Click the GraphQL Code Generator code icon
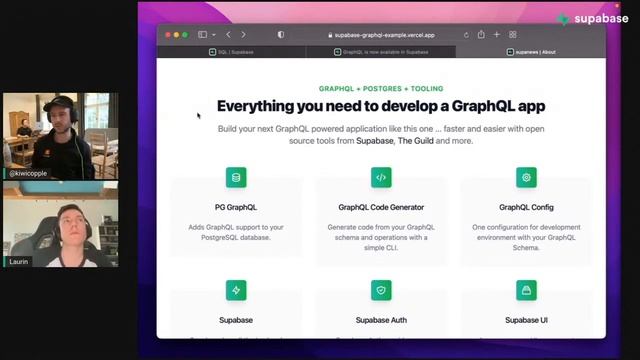Image resolution: width=640 pixels, height=360 pixels. pyautogui.click(x=381, y=178)
